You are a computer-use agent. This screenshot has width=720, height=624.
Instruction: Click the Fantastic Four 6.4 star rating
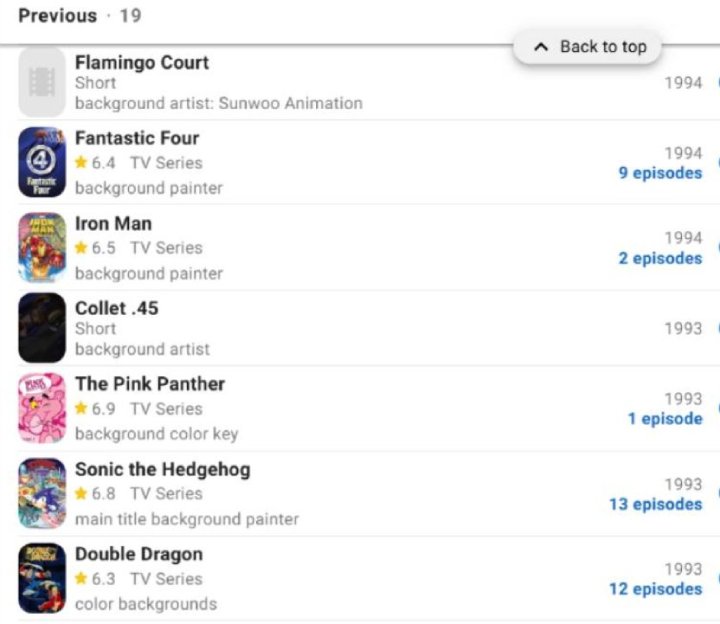tap(95, 163)
